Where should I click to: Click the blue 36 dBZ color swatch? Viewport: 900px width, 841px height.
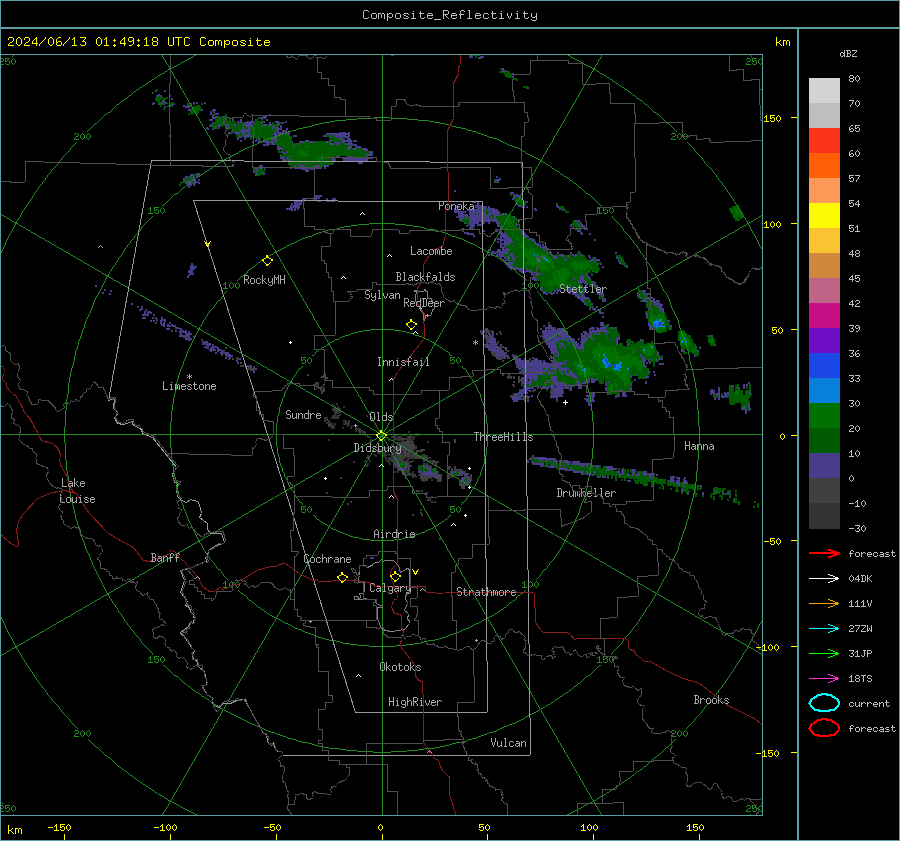coord(824,365)
